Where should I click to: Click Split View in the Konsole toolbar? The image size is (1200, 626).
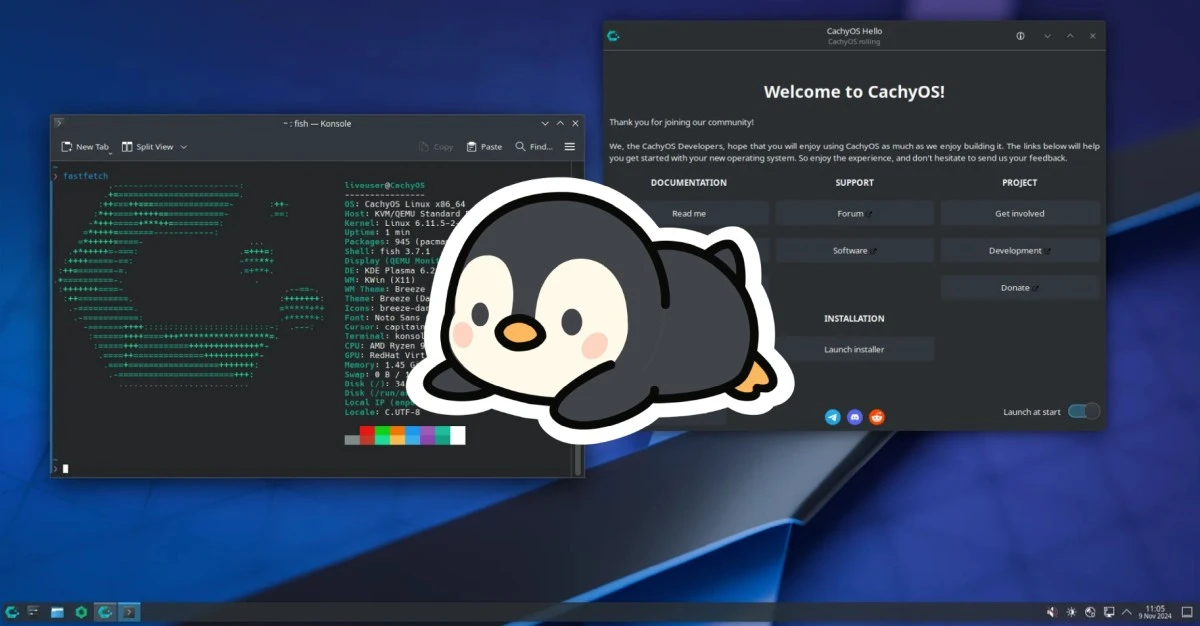[147, 147]
